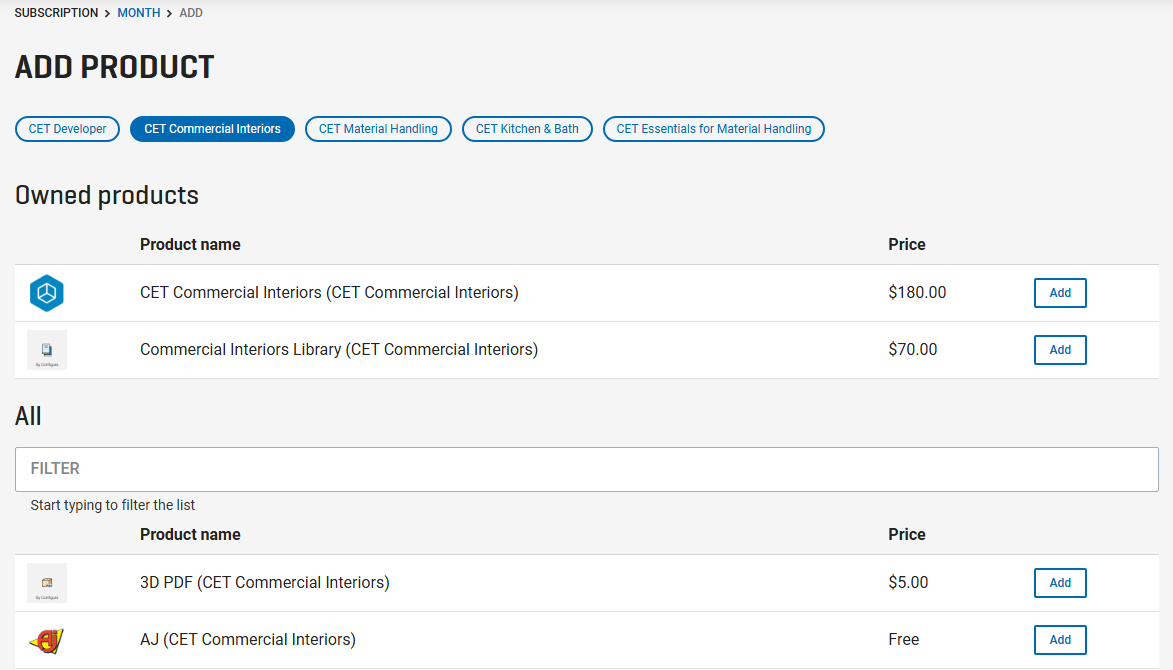Click 'AJ (CET Commercial Interiors)' product name
The width and height of the screenshot is (1173, 670).
[248, 639]
